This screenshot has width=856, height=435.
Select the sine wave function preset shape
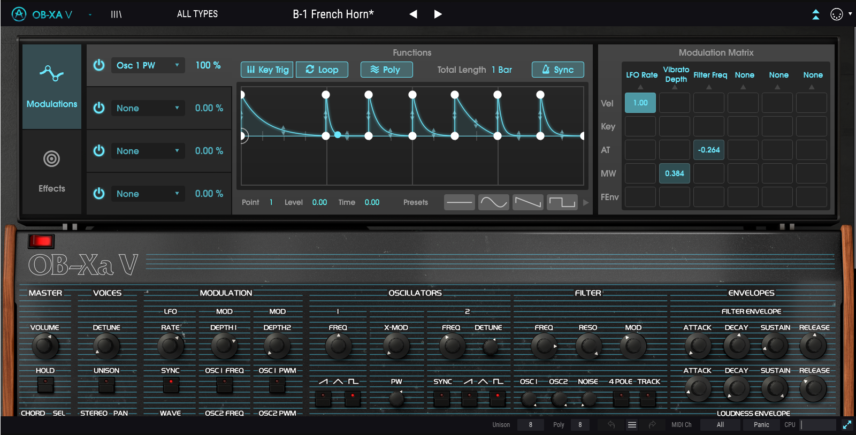click(x=494, y=202)
